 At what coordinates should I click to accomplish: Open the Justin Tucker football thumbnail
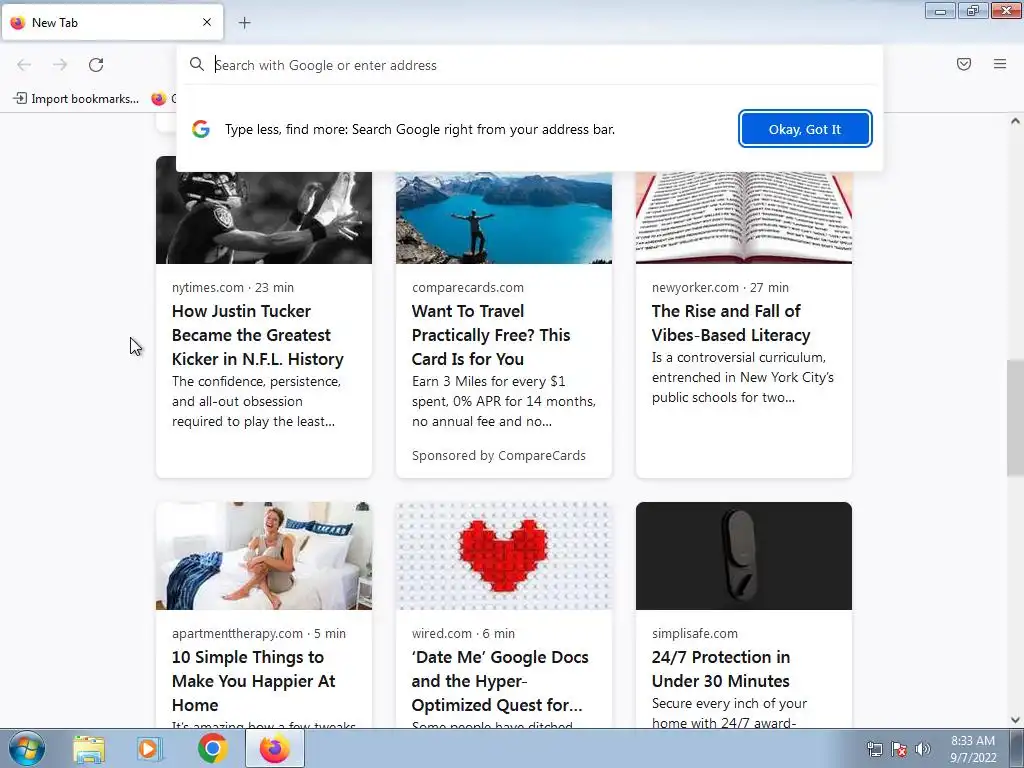point(264,217)
